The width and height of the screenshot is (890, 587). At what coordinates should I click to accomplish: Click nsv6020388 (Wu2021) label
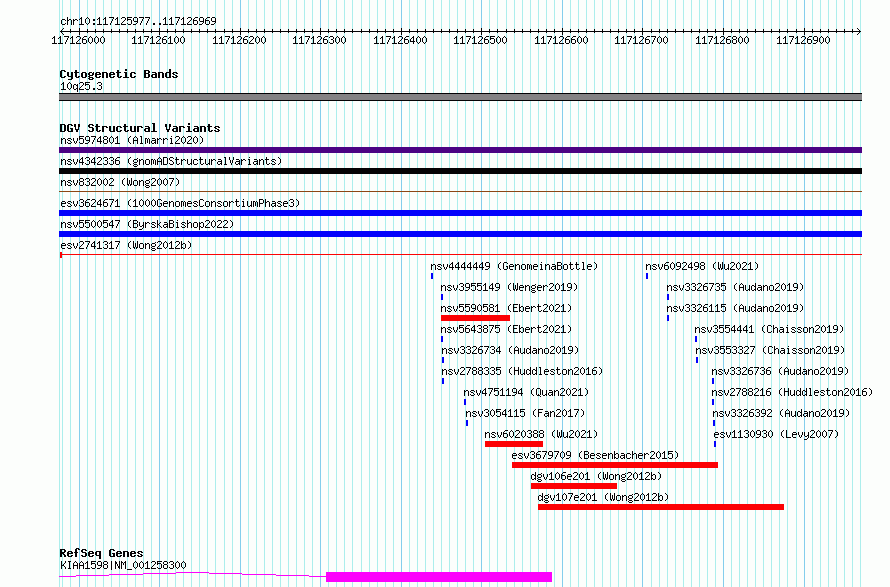point(541,434)
